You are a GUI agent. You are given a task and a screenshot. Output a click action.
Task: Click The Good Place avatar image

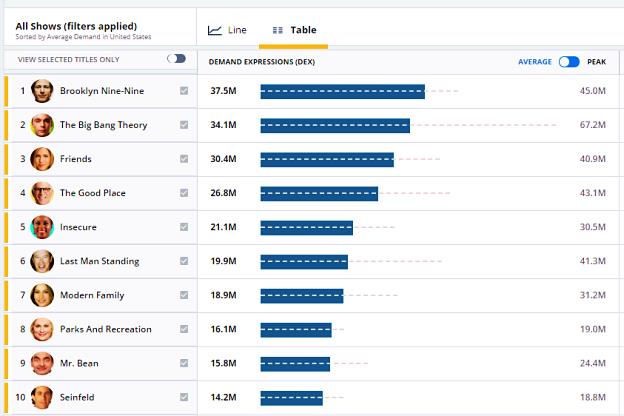click(x=42, y=193)
